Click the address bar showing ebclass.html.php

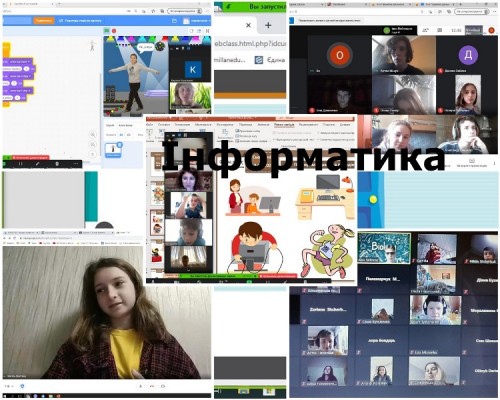point(250,44)
